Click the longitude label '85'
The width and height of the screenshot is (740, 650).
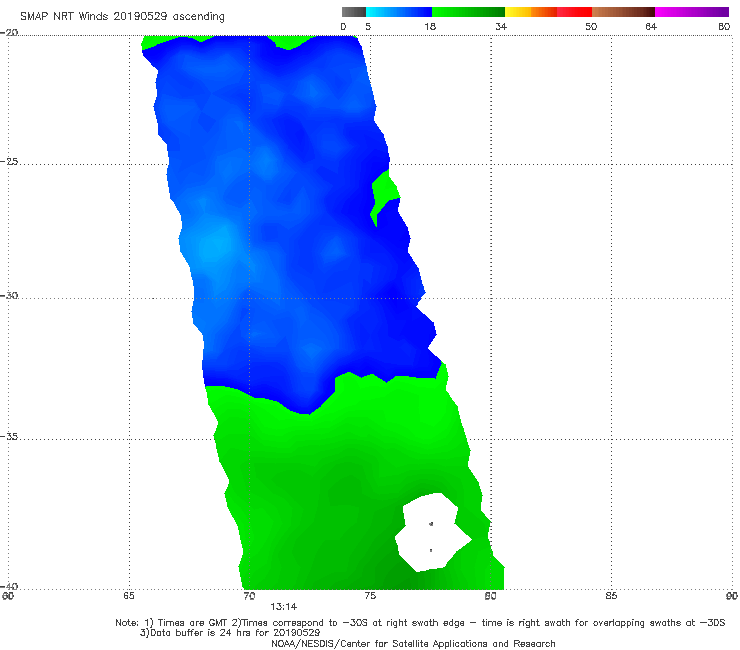(611, 596)
